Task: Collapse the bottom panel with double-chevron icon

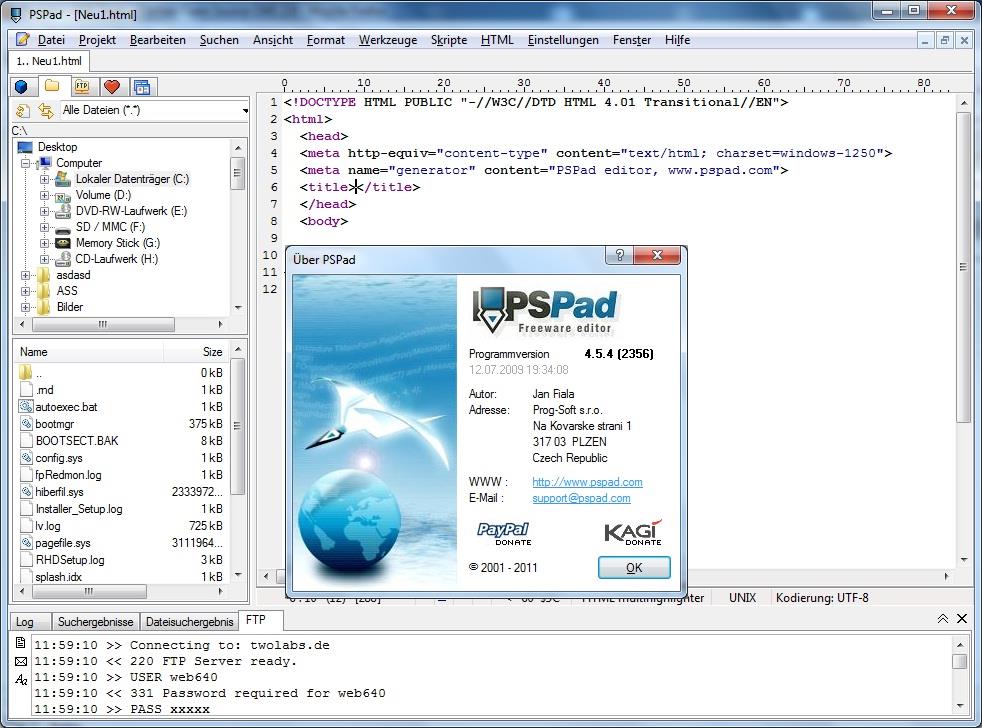Action: [x=943, y=618]
